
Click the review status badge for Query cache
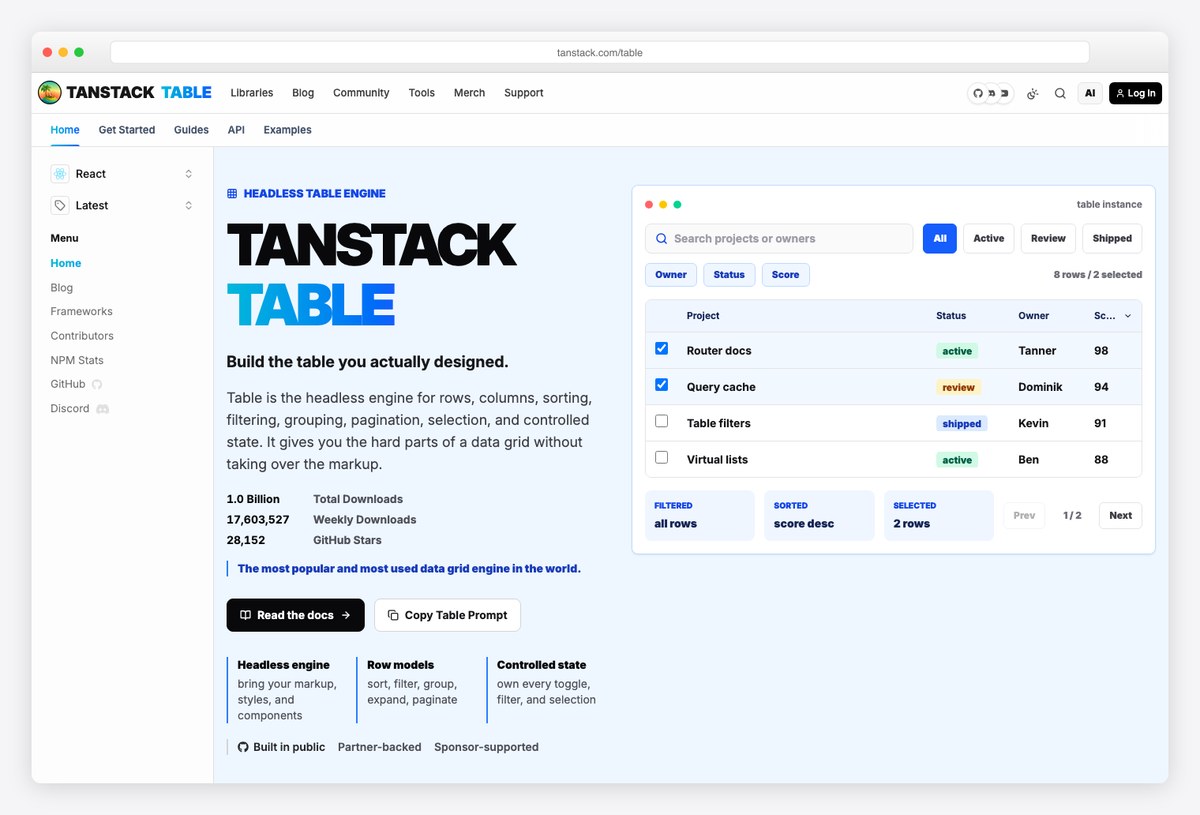pyautogui.click(x=958, y=387)
